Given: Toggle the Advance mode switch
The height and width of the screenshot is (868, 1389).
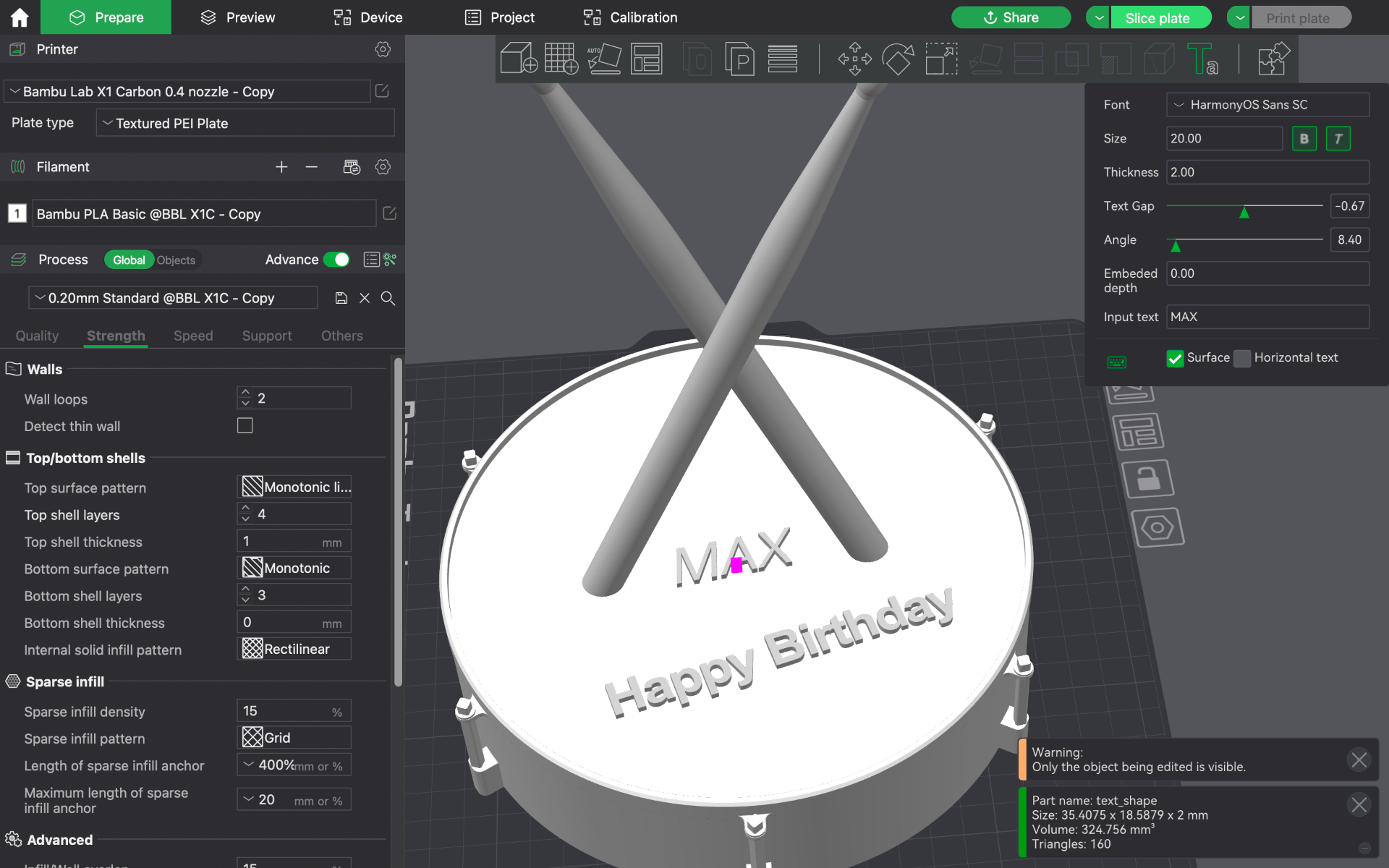Looking at the screenshot, I should click(x=336, y=260).
